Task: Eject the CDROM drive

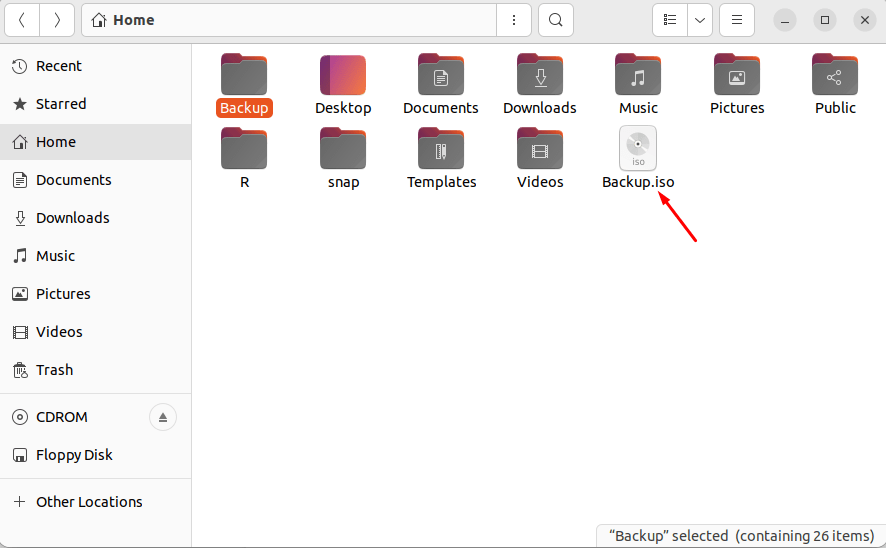Action: click(x=163, y=417)
